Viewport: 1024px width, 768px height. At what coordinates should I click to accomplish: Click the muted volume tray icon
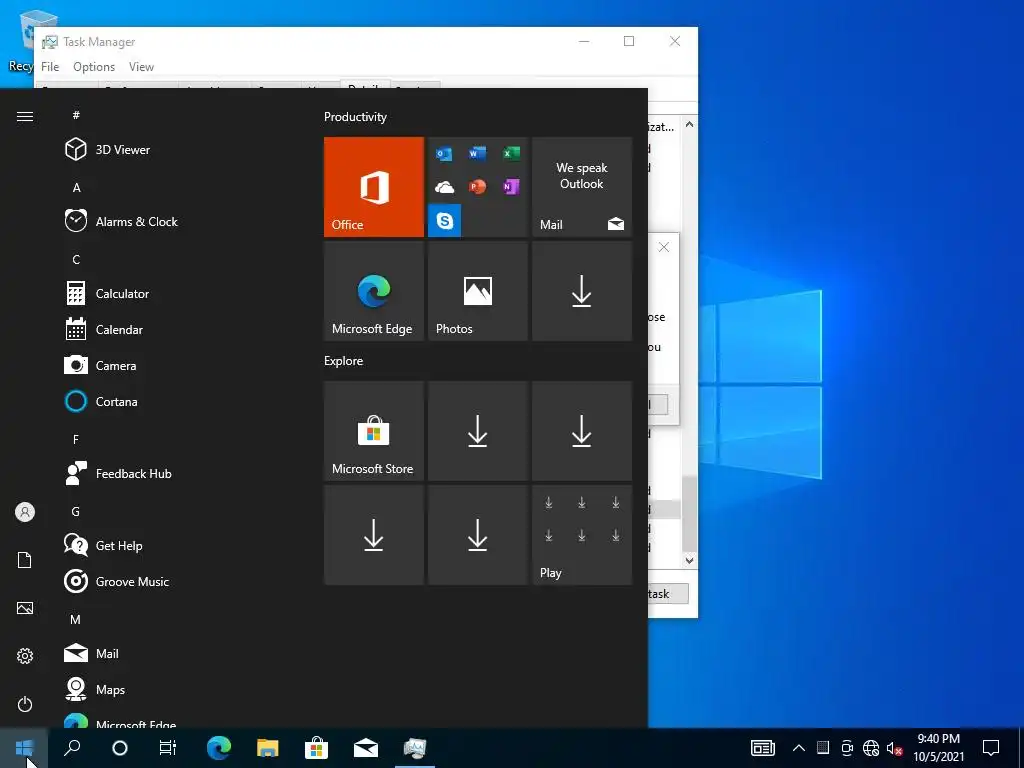pos(894,748)
